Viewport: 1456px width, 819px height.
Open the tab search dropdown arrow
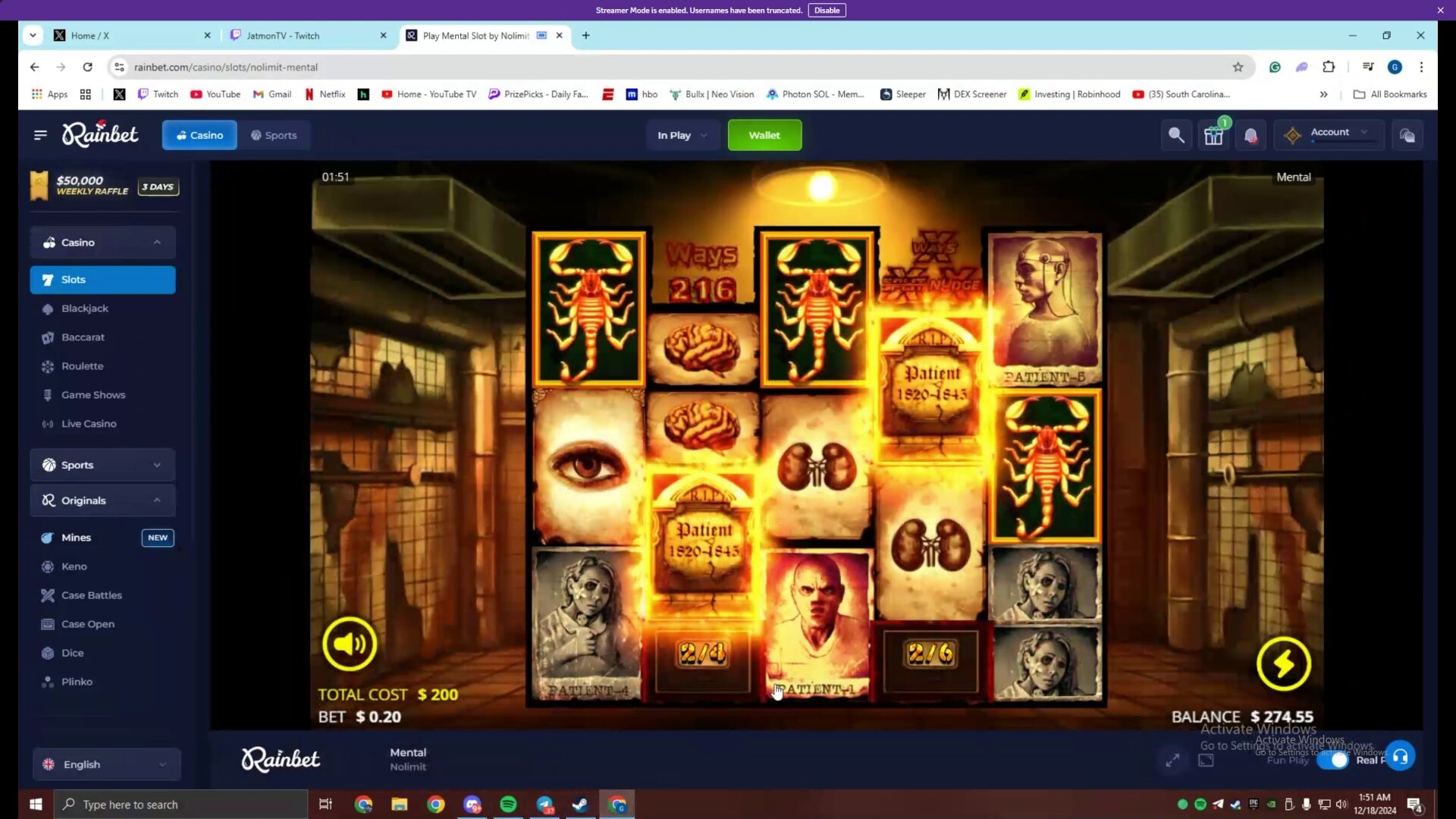tap(33, 35)
